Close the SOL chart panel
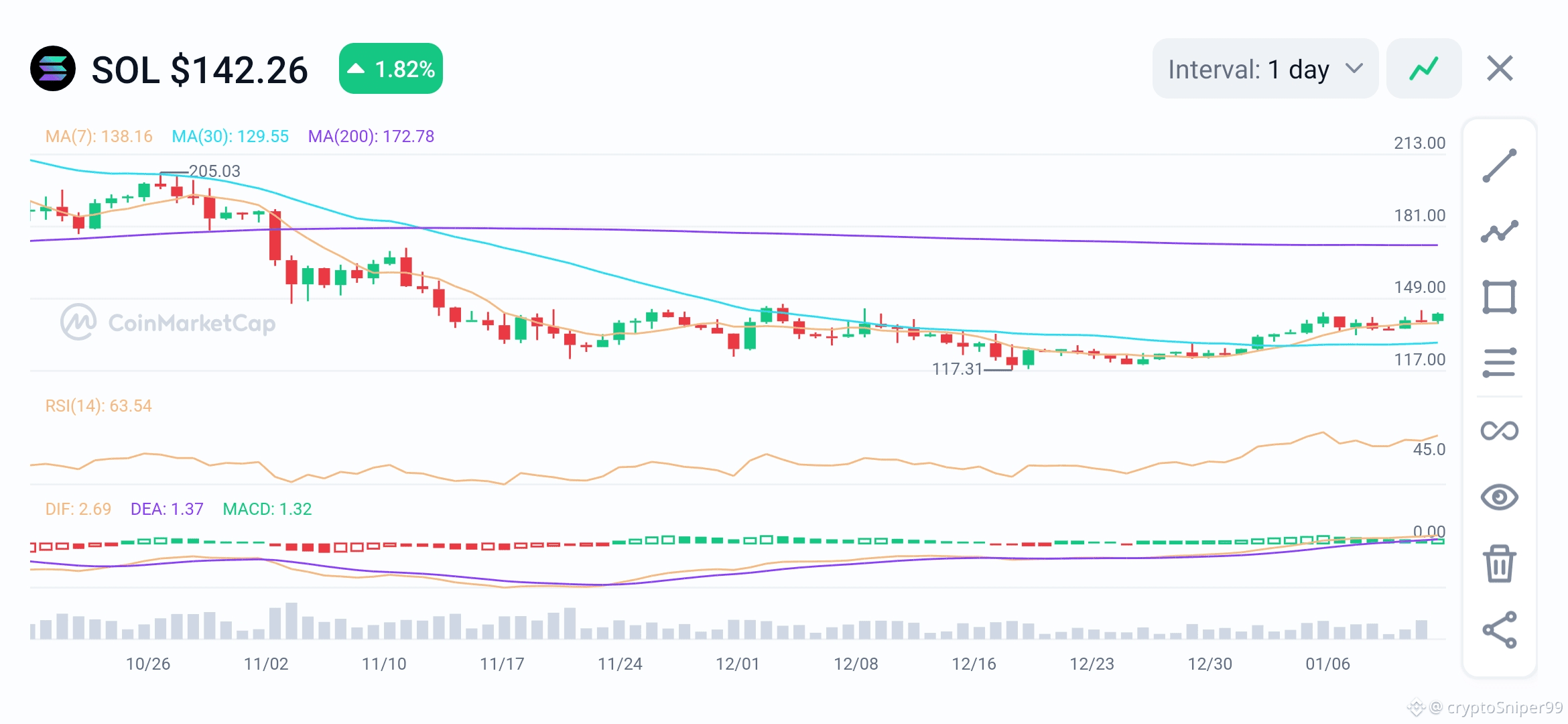This screenshot has width=1568, height=724. (1500, 68)
